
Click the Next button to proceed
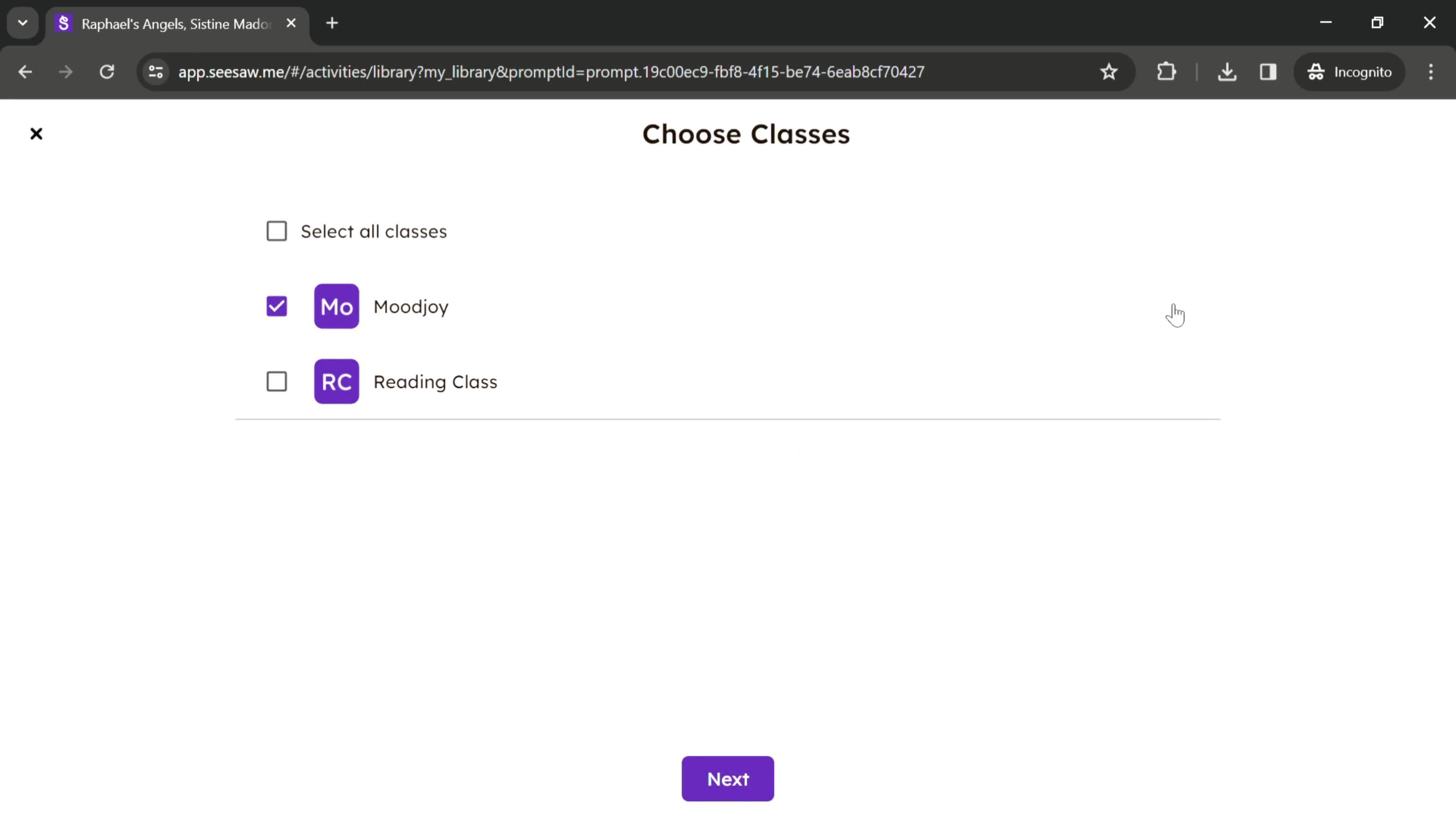tap(728, 779)
